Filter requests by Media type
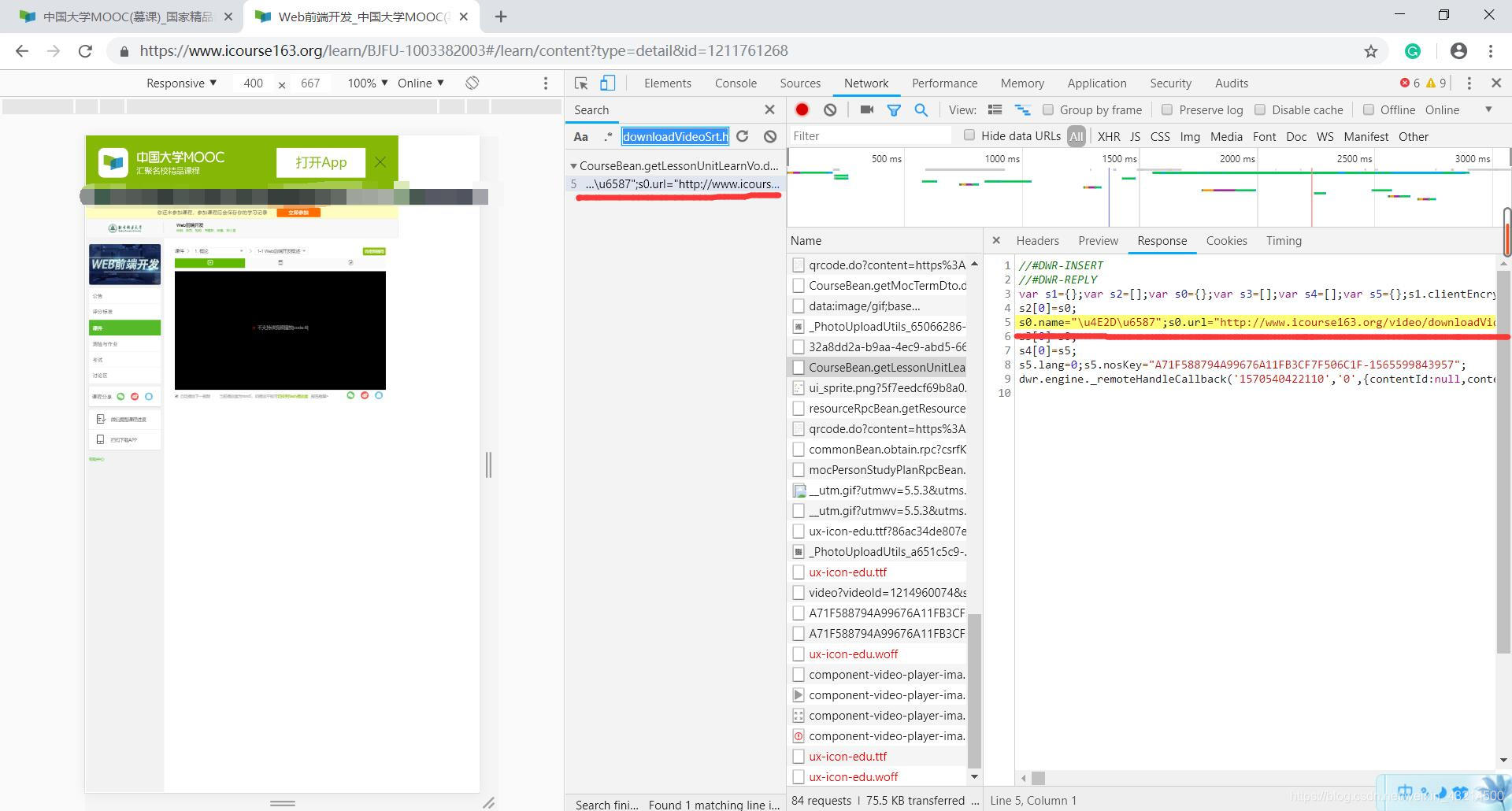The image size is (1512, 811). (1226, 136)
